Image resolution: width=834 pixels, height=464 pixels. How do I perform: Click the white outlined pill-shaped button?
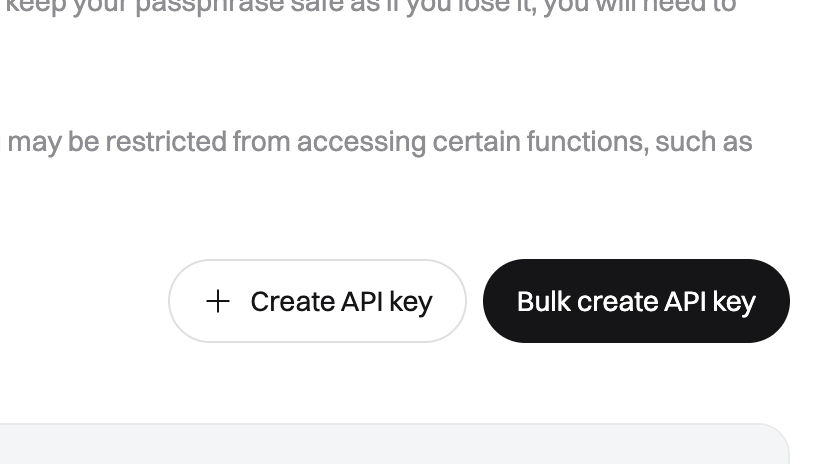[x=318, y=301]
